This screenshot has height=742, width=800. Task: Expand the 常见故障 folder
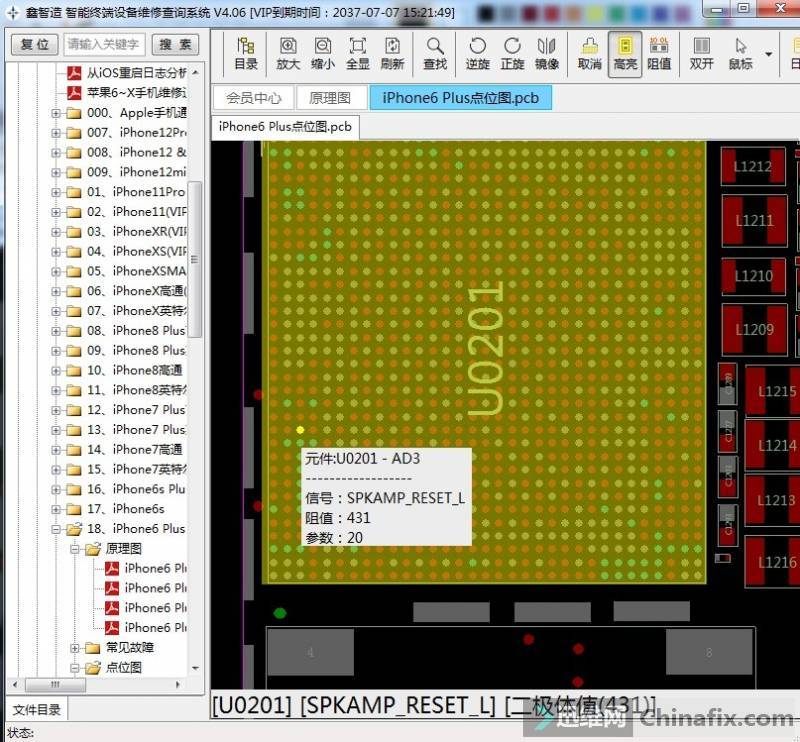76,648
